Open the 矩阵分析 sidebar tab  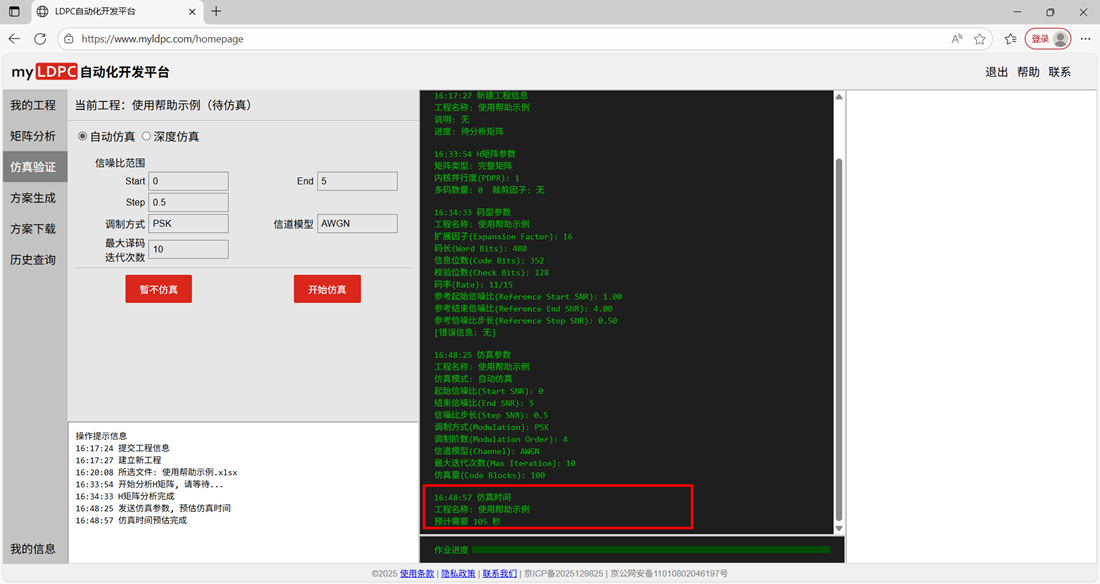33,136
